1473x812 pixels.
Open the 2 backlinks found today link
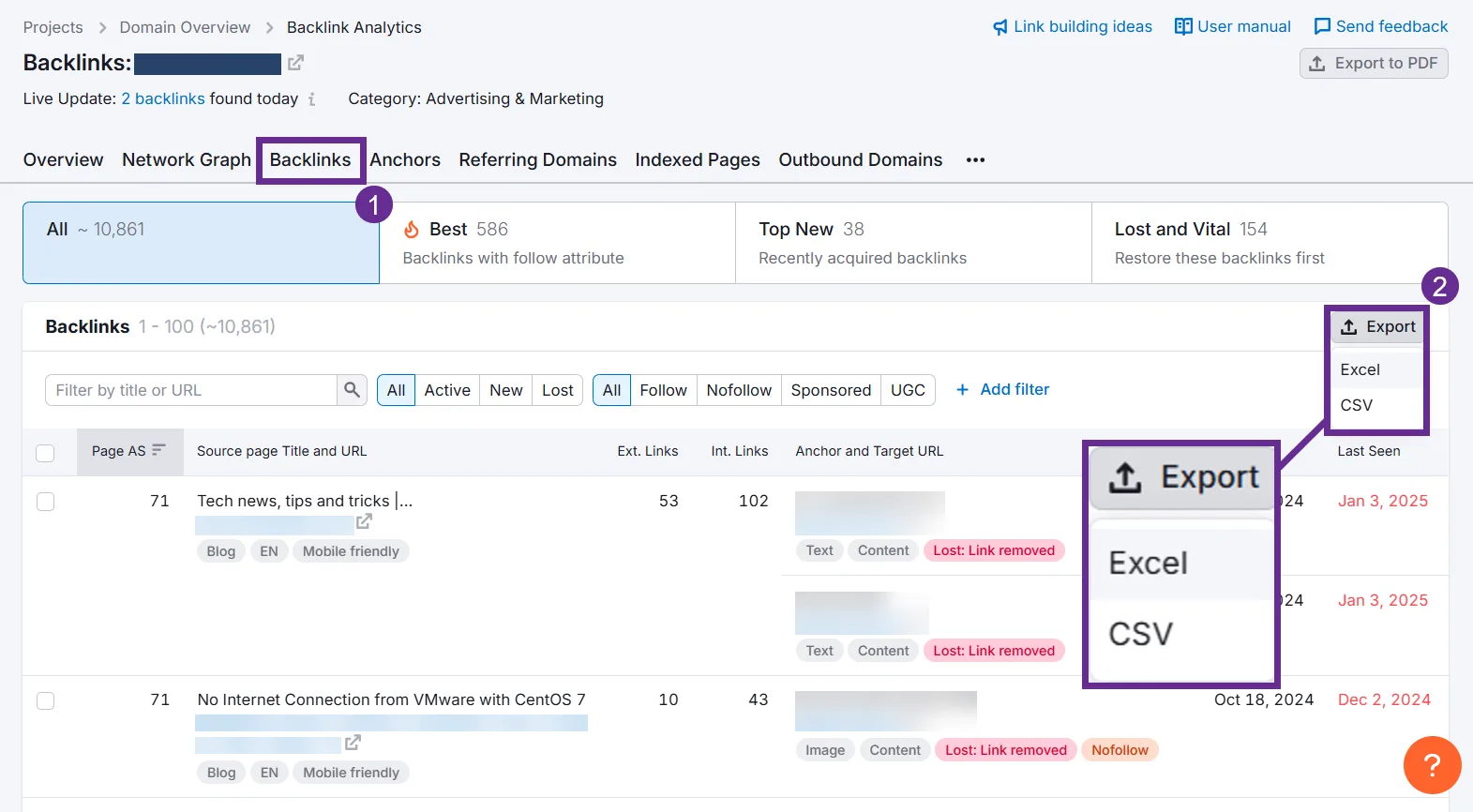[163, 99]
